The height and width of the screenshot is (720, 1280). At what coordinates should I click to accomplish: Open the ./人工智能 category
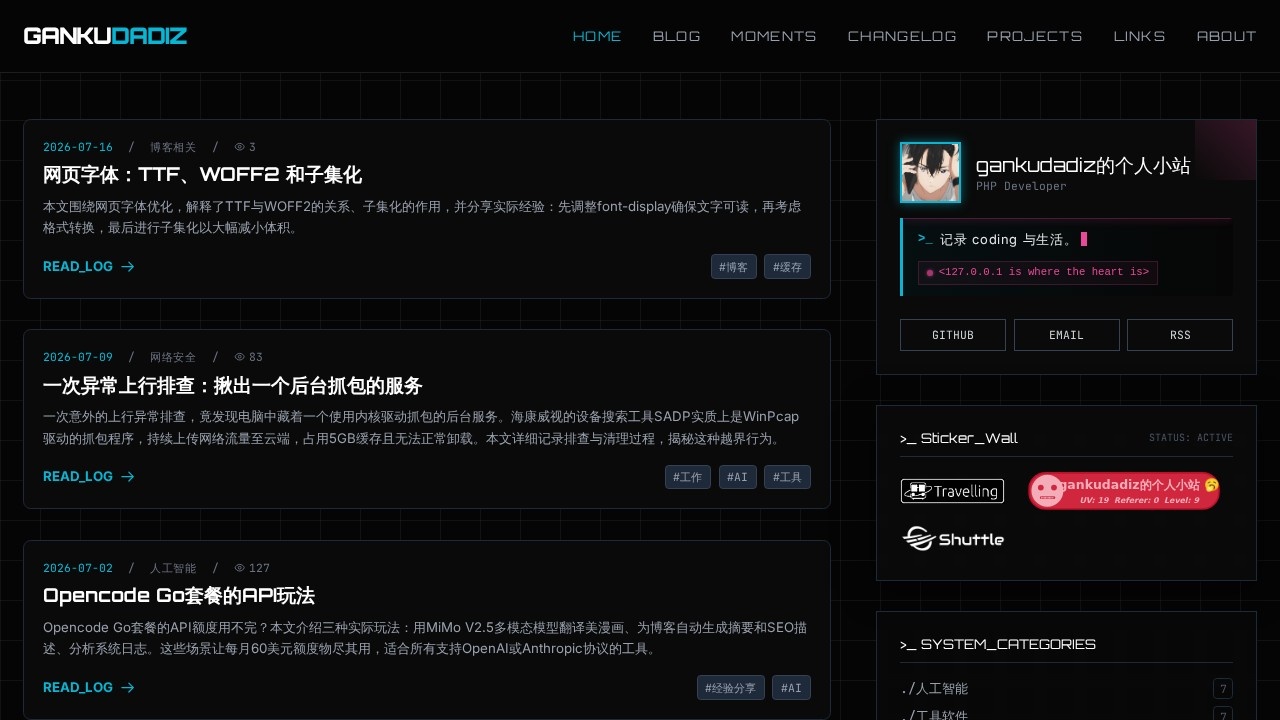pyautogui.click(x=934, y=689)
